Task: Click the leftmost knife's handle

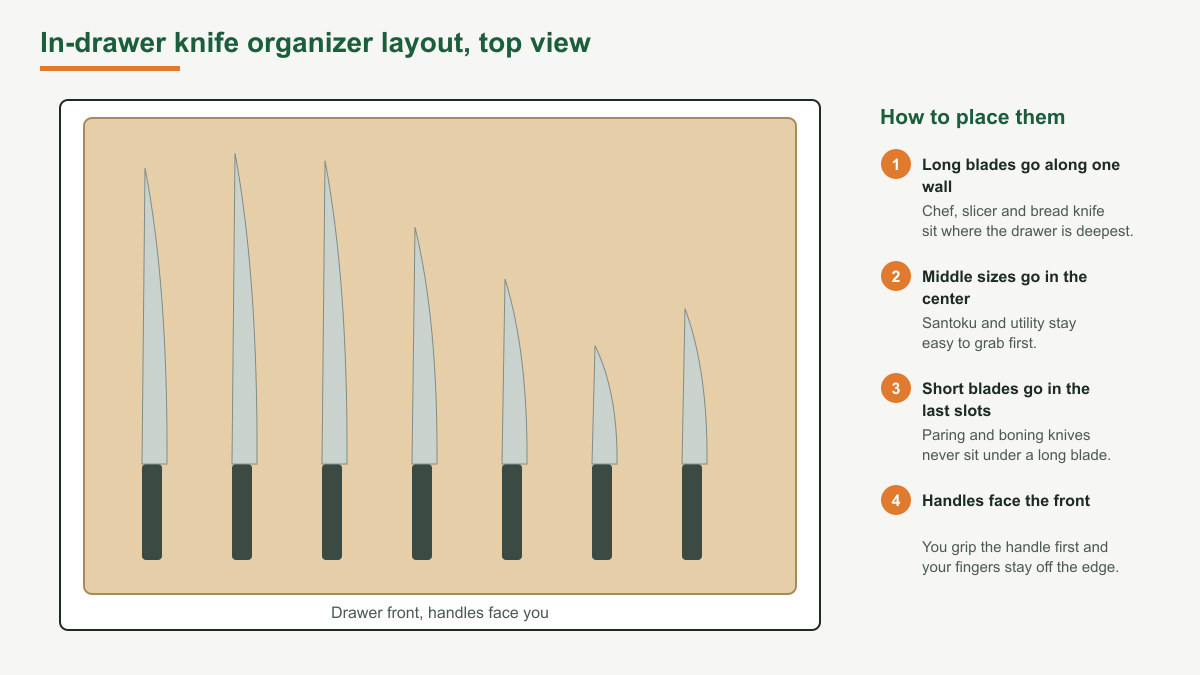Action: tap(152, 512)
